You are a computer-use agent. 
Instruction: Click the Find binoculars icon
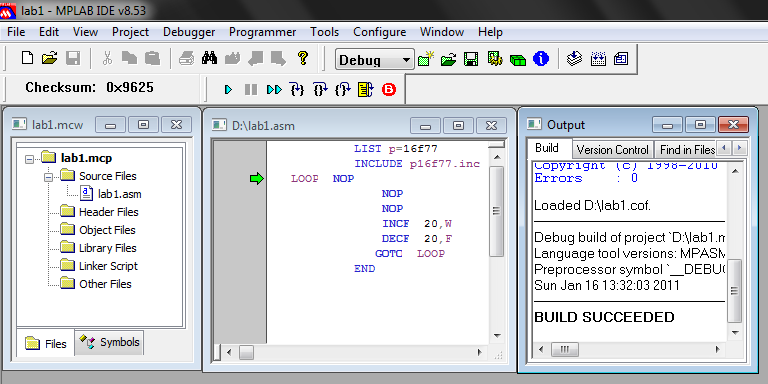pos(209,59)
